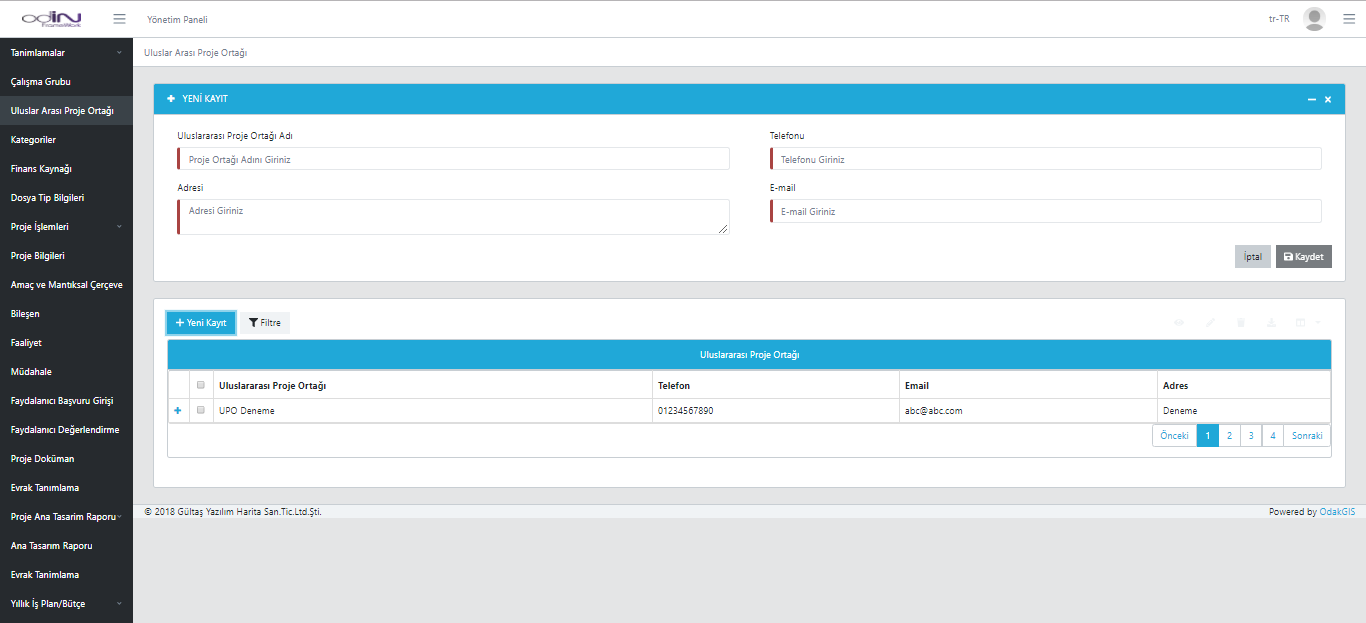Close the Yeni Kayıt panel with X
The height and width of the screenshot is (623, 1366).
tap(1328, 100)
